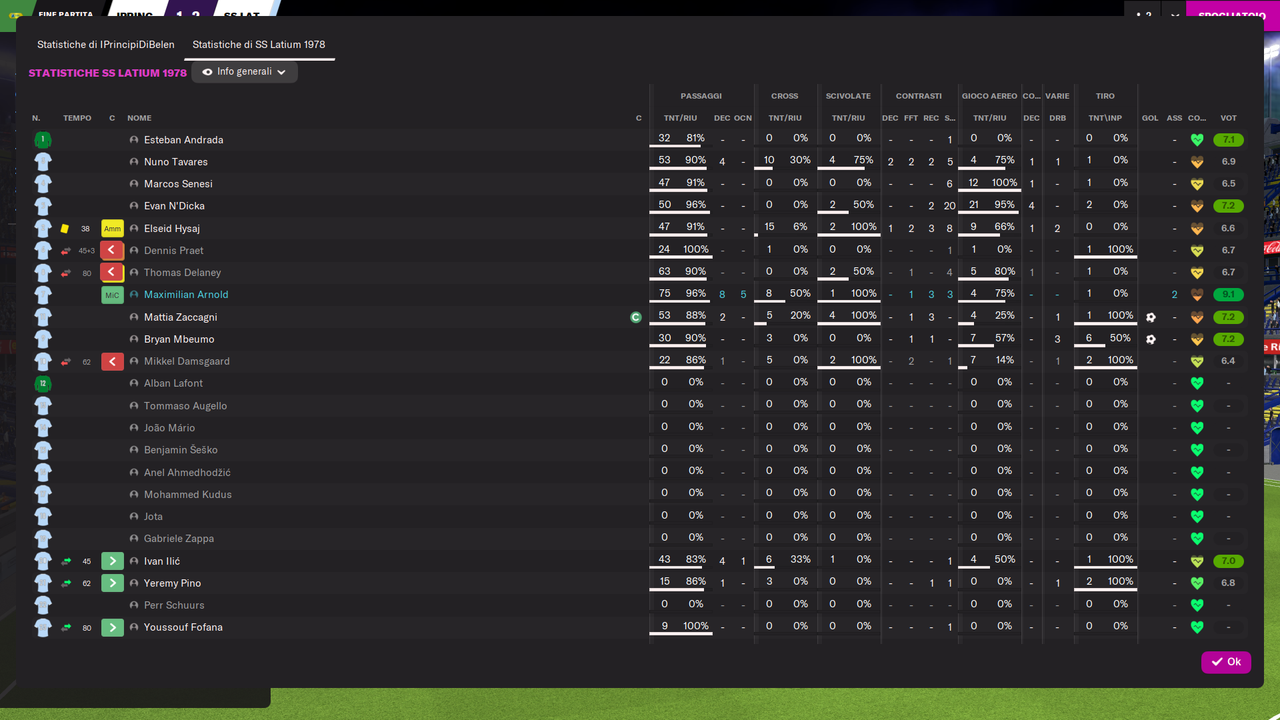Click Maximilian Arnold's 9.1 rating
The width and height of the screenshot is (1280, 720).
pyautogui.click(x=1228, y=295)
